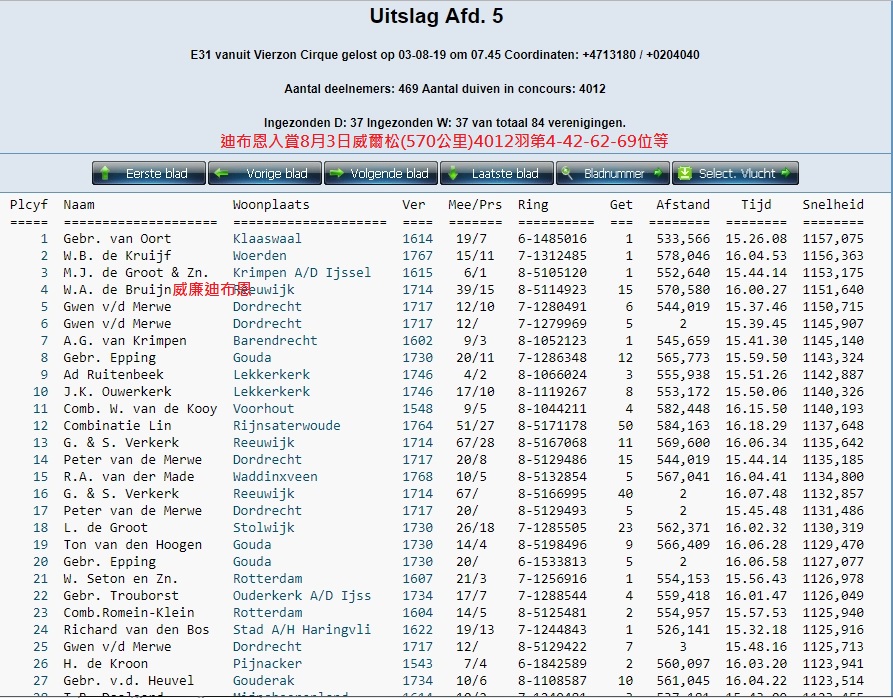
Task: Open Krimpen A/D Ijssel location link
Action: click(301, 273)
